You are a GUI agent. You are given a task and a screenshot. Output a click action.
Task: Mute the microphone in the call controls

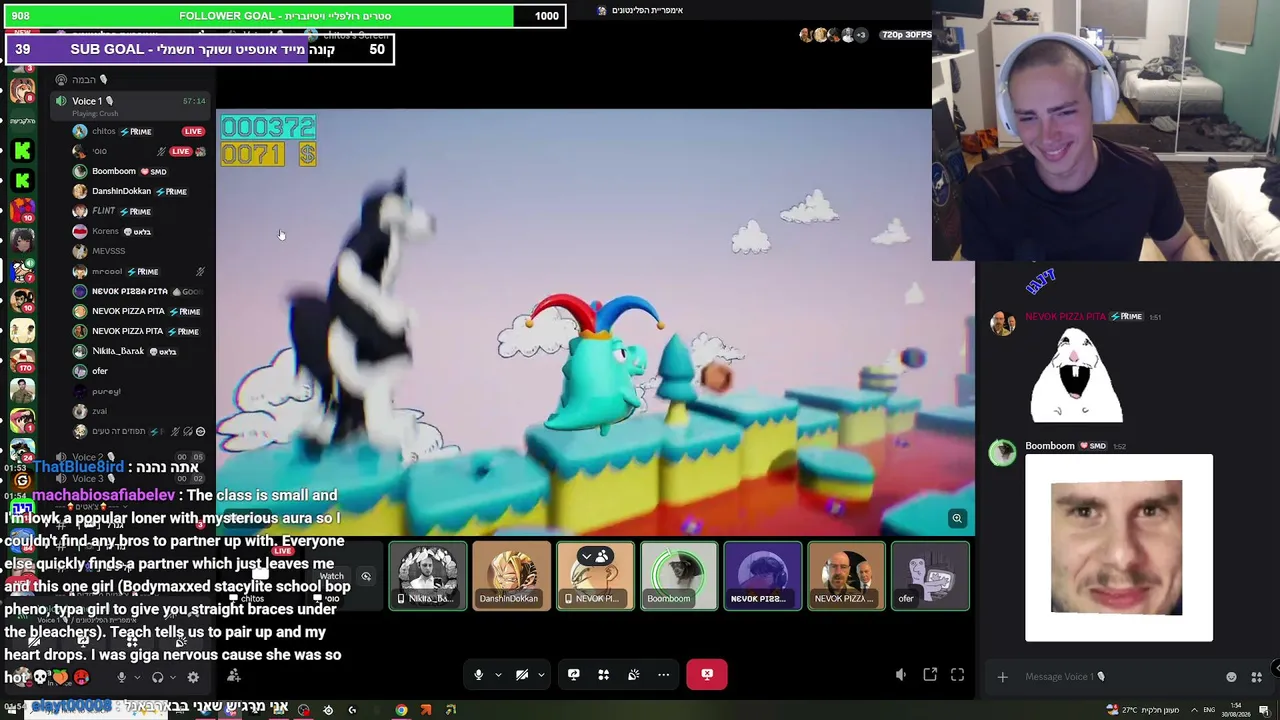tap(478, 675)
